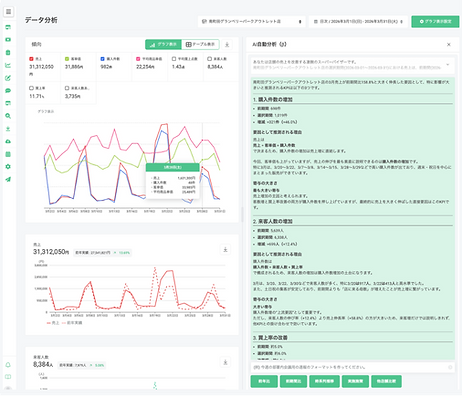Image resolution: width=462 pixels, height=396 pixels.
Task: Click the clipboard icon in the sidebar
Action: [x=8, y=52]
